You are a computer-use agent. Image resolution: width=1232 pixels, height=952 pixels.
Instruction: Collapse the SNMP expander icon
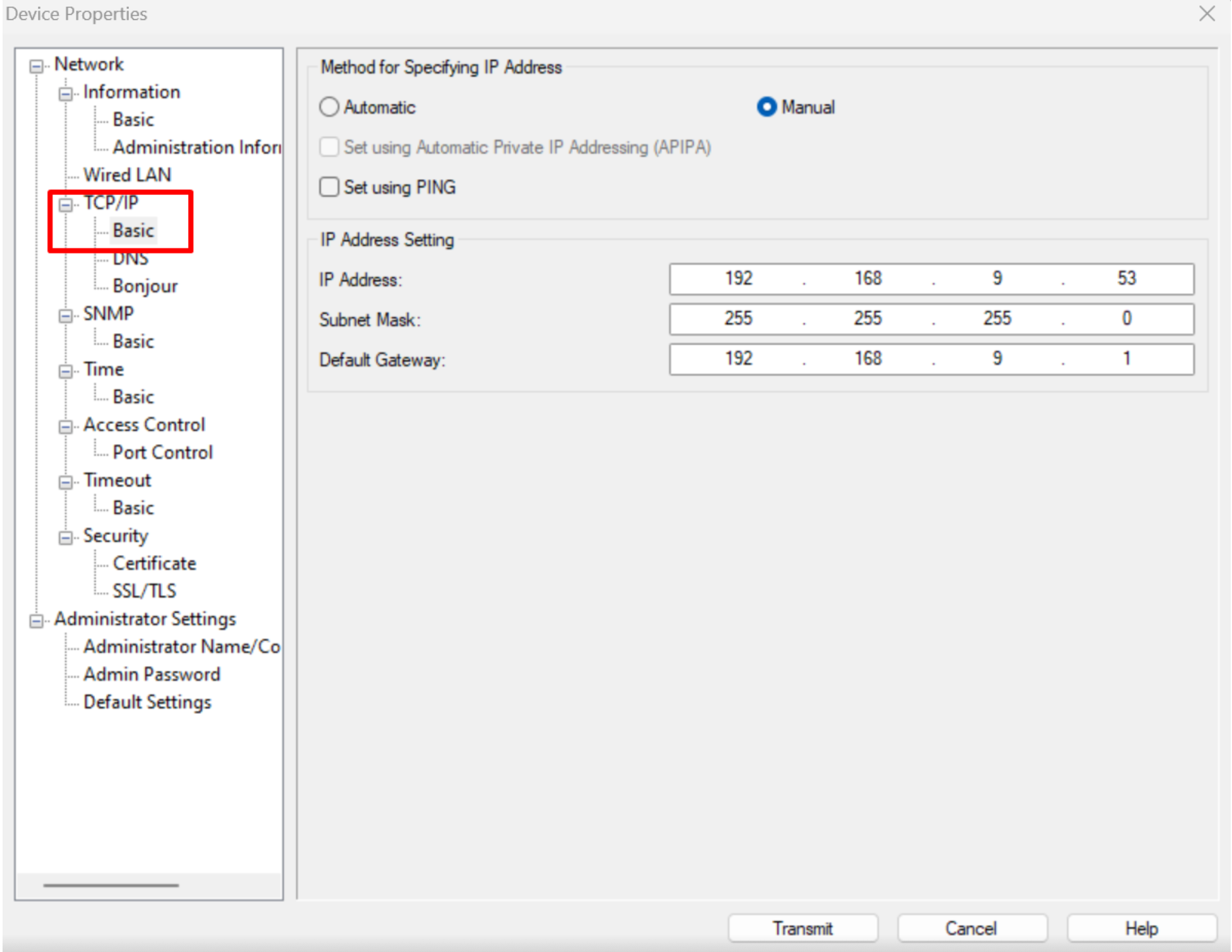[65, 316]
